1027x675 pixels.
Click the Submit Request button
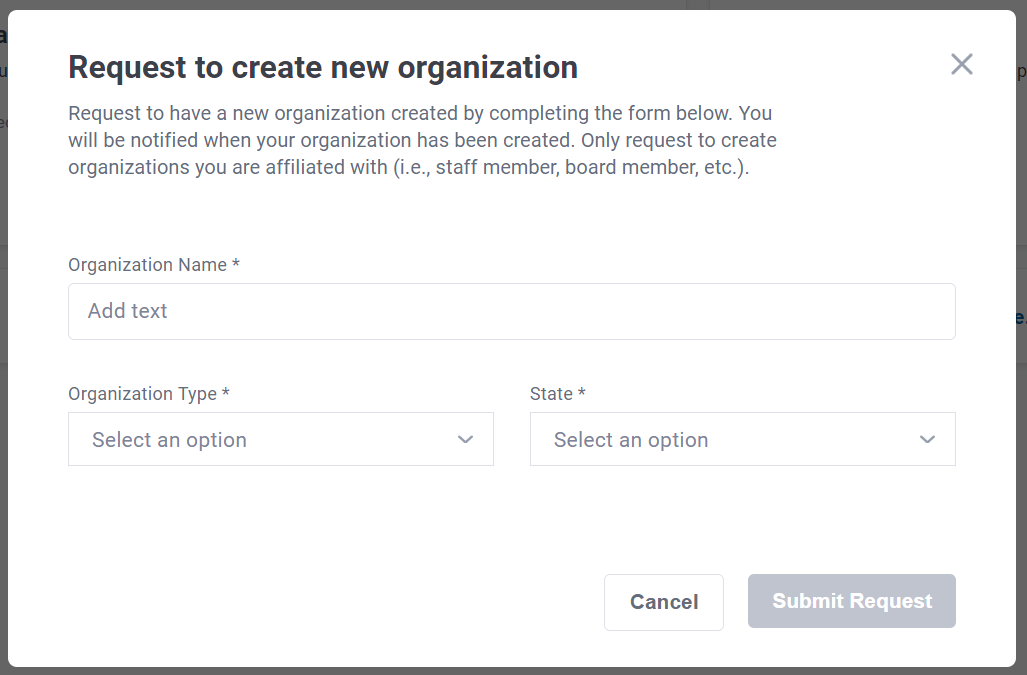tap(851, 601)
